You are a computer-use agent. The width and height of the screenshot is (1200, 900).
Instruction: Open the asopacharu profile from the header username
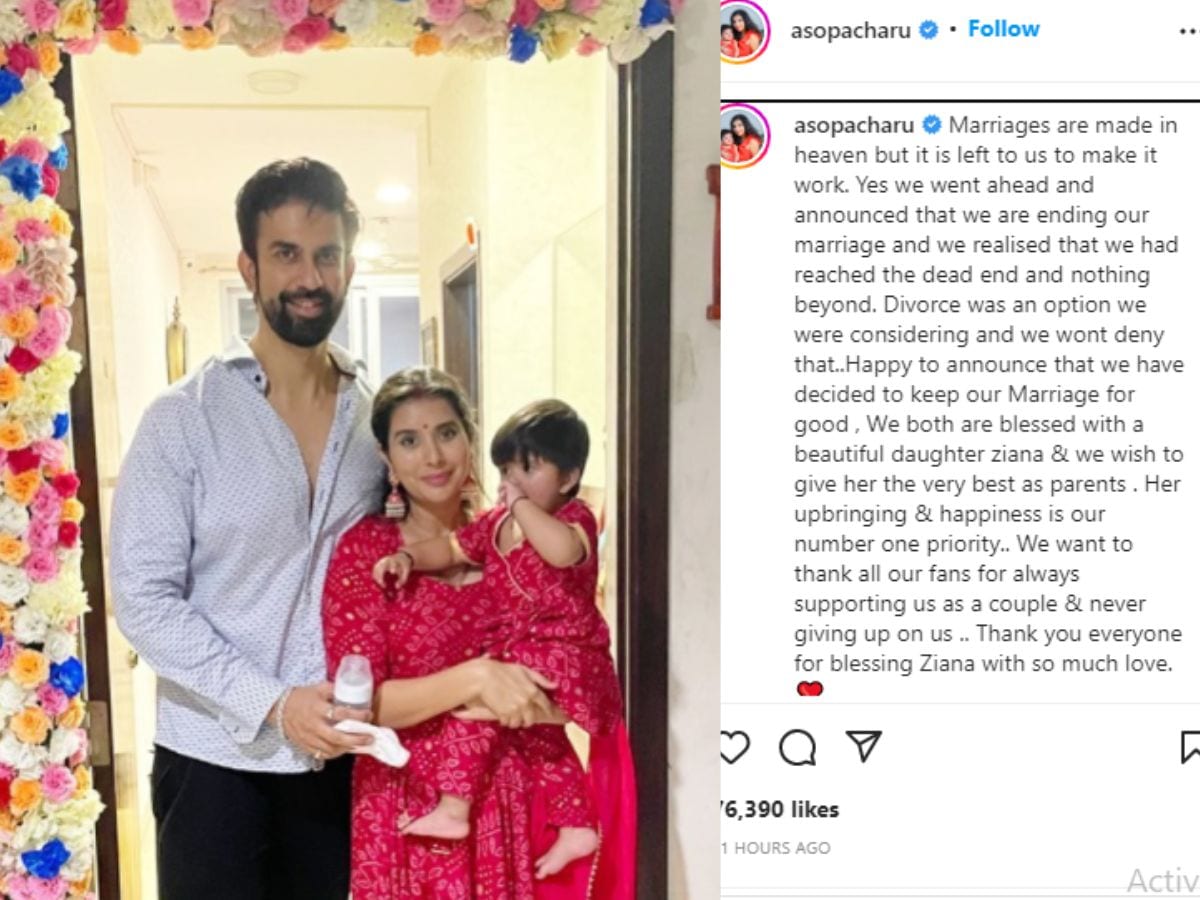(851, 30)
